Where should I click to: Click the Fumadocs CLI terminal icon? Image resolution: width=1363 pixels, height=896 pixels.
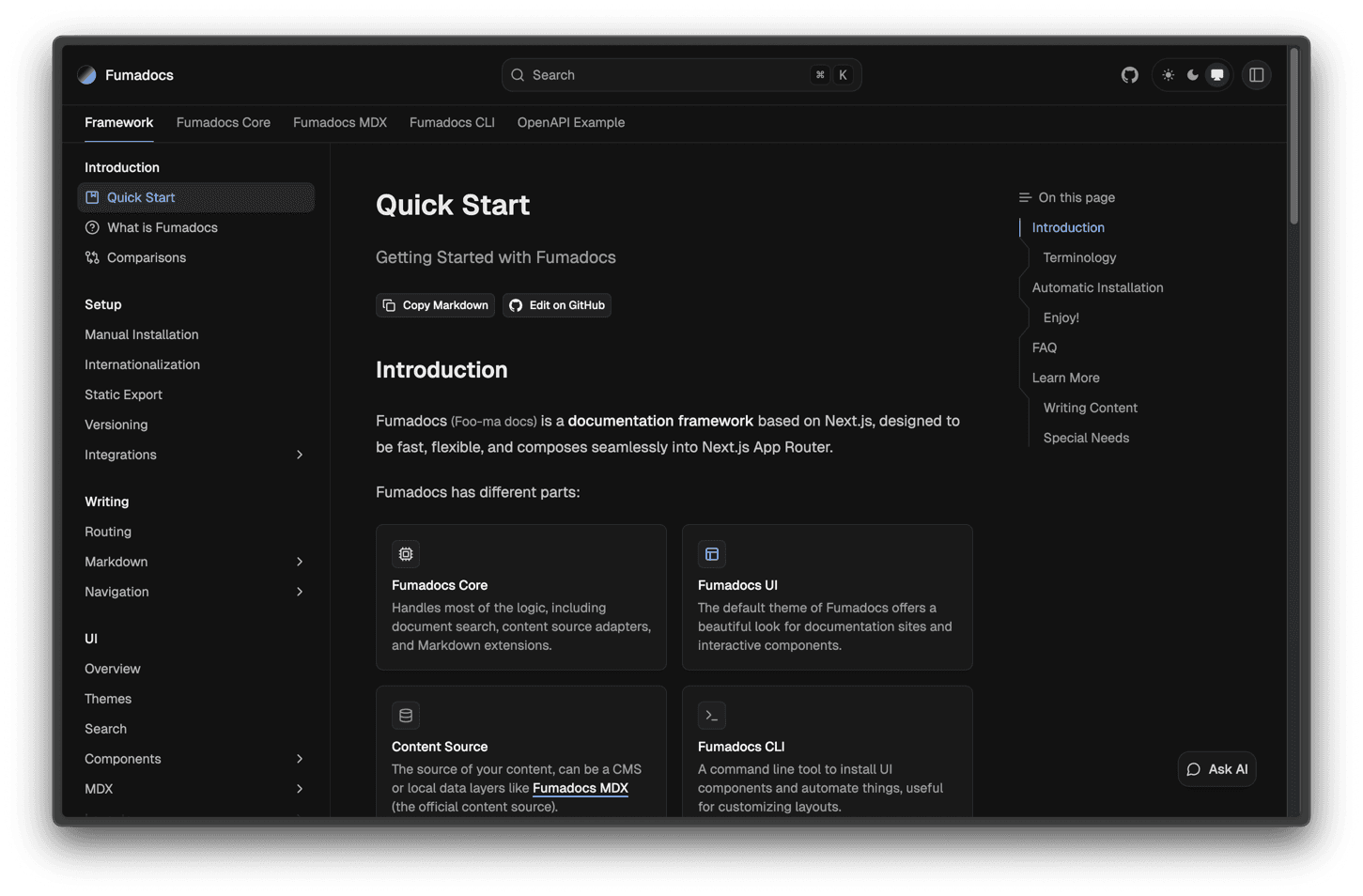click(x=712, y=716)
